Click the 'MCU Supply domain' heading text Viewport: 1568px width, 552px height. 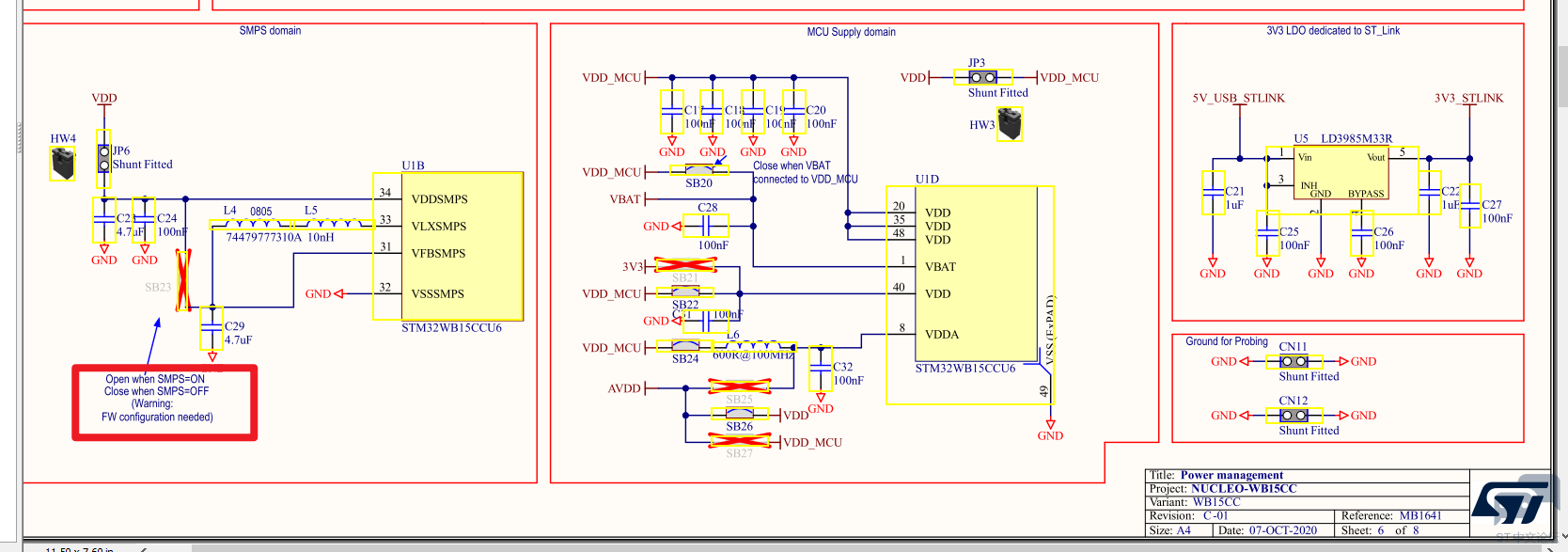click(x=851, y=31)
